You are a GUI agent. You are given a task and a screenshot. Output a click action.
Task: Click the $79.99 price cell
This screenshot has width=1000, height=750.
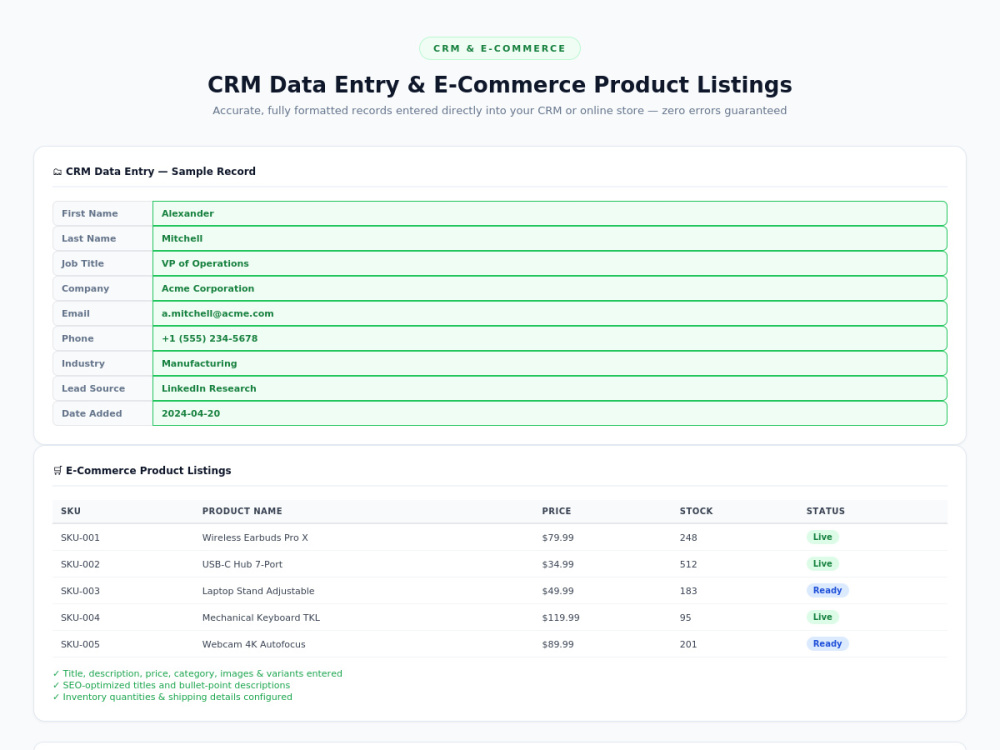(x=558, y=538)
